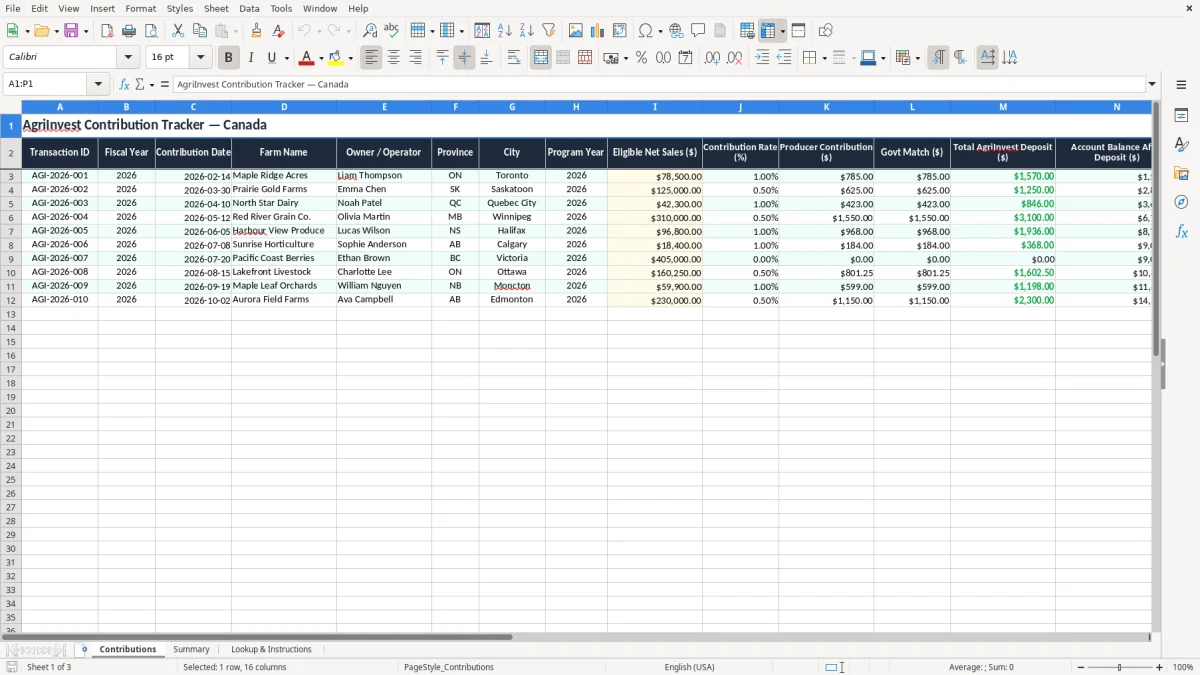
Task: Toggle Left-To-Right text direction
Action: (938, 58)
